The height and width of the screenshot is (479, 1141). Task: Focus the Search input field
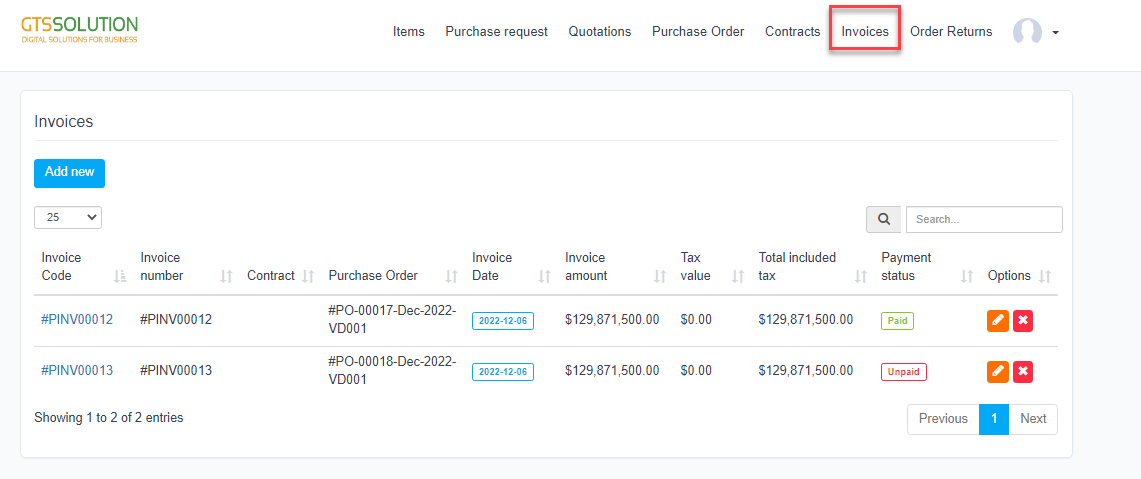[x=983, y=219]
